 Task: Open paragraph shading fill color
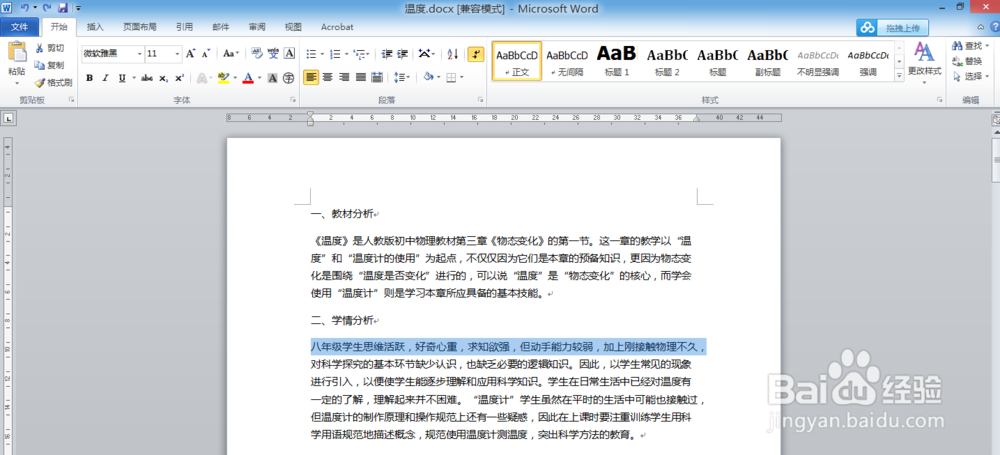428,77
